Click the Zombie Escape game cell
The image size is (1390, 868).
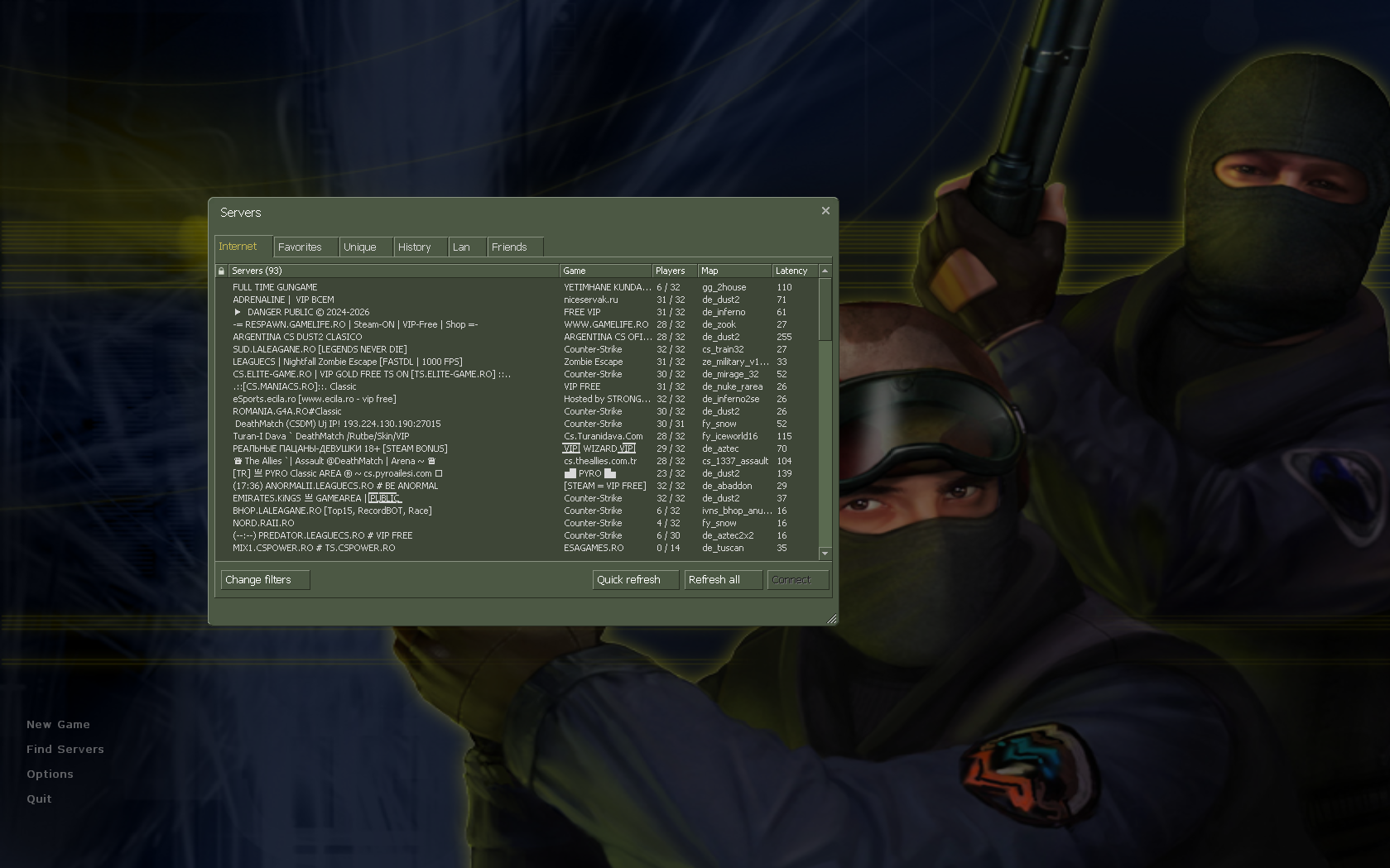pyautogui.click(x=594, y=362)
